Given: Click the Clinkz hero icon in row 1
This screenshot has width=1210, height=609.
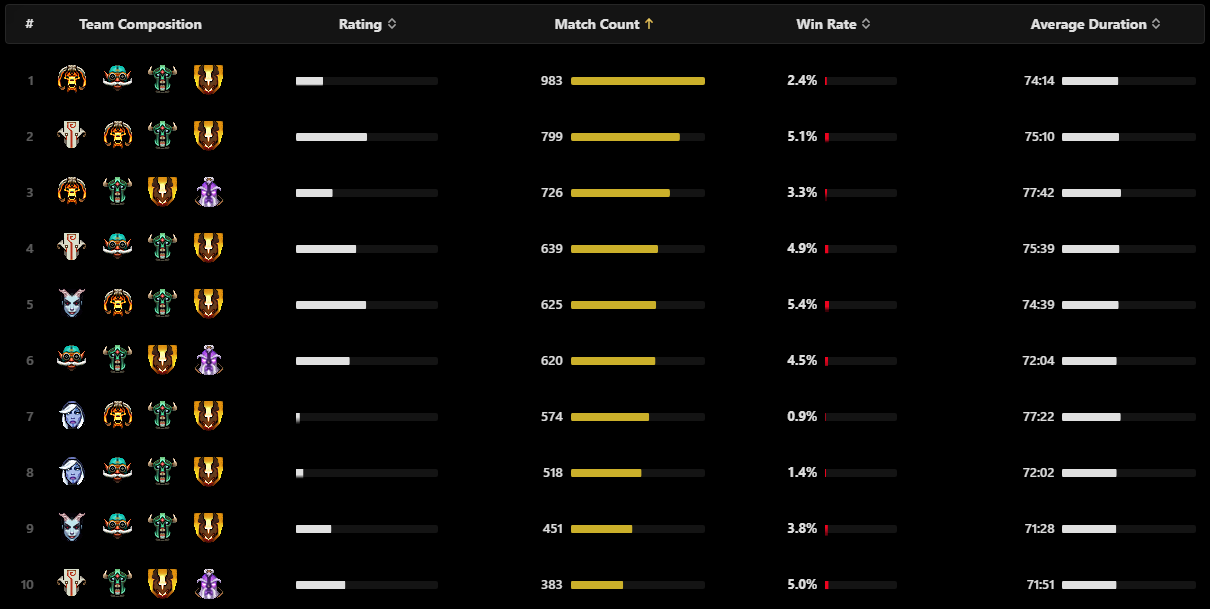Looking at the screenshot, I should click(72, 79).
